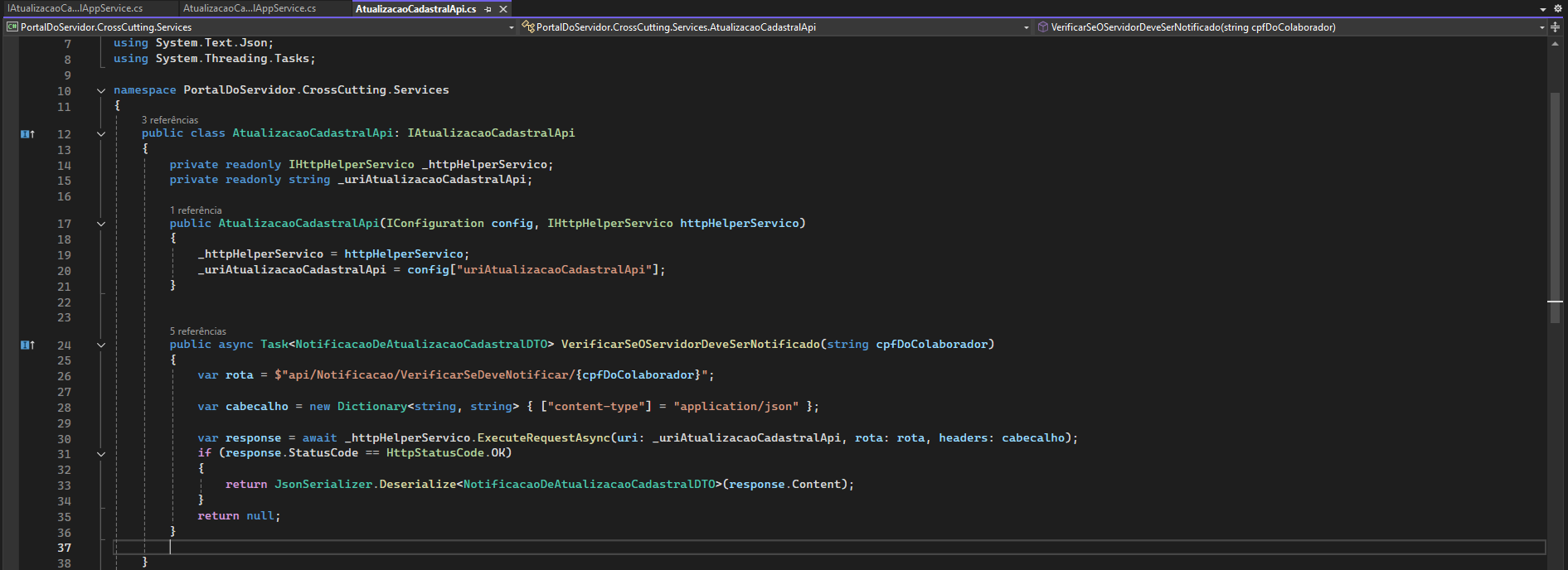Click the "content-type" string key

tap(596, 407)
